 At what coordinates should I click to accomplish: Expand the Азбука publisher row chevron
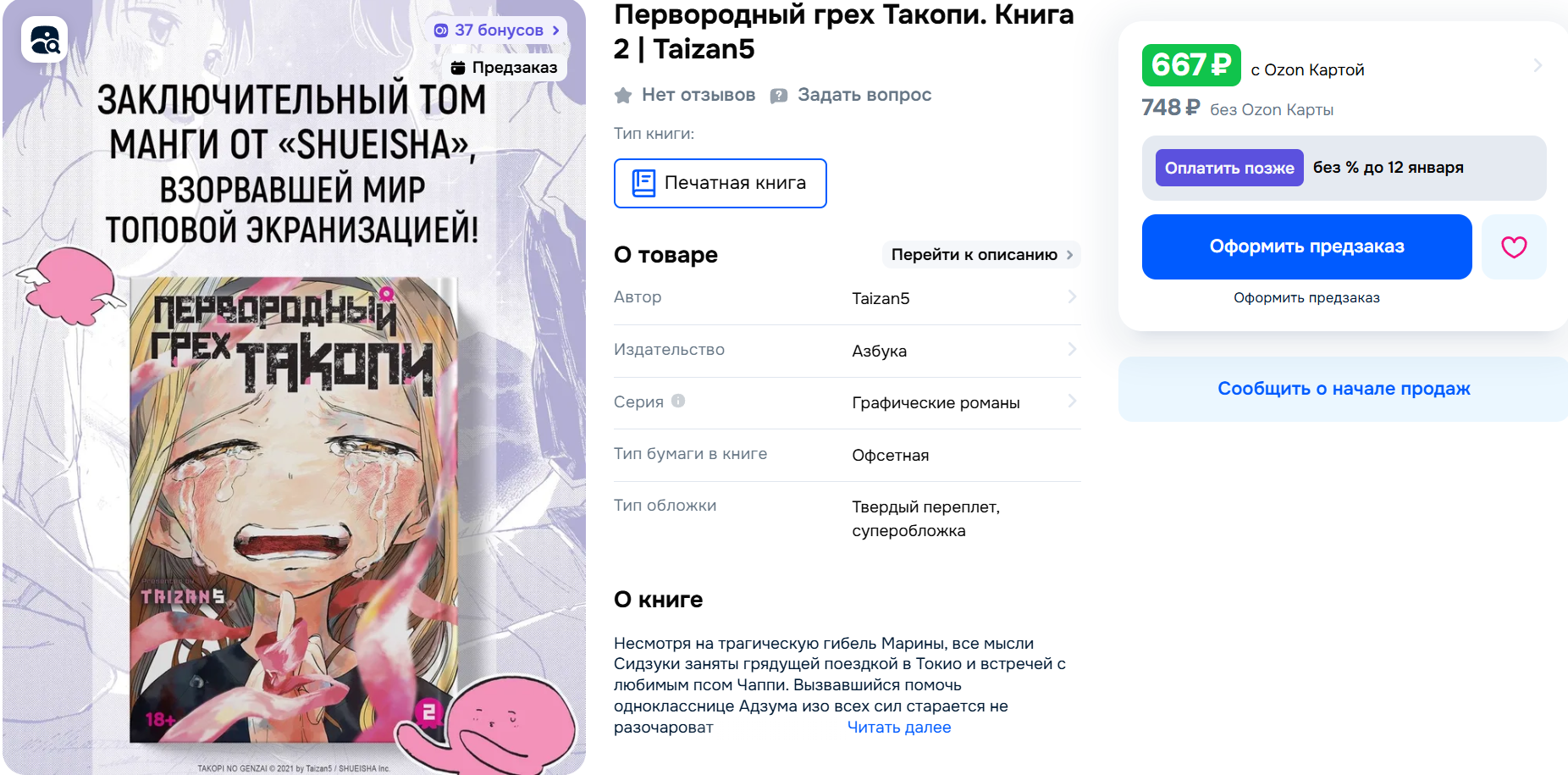[x=1072, y=349]
